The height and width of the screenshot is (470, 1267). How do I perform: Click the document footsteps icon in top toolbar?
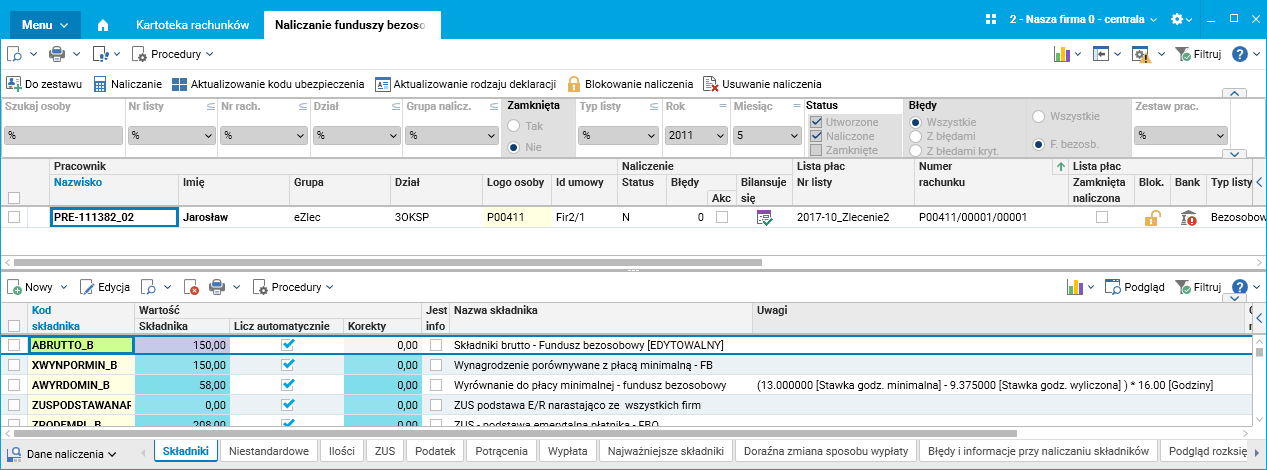click(99, 54)
